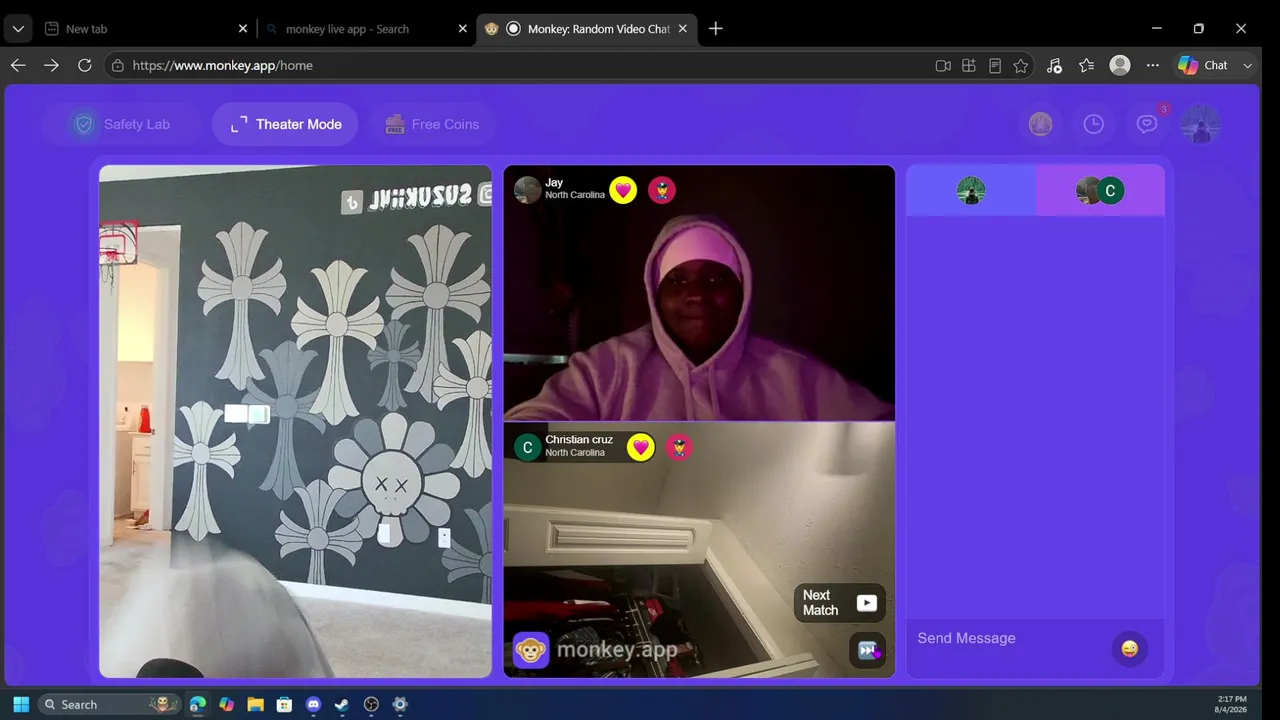The image size is (1280, 720).
Task: Switch to monkey live app Search tab
Action: pyautogui.click(x=366, y=29)
